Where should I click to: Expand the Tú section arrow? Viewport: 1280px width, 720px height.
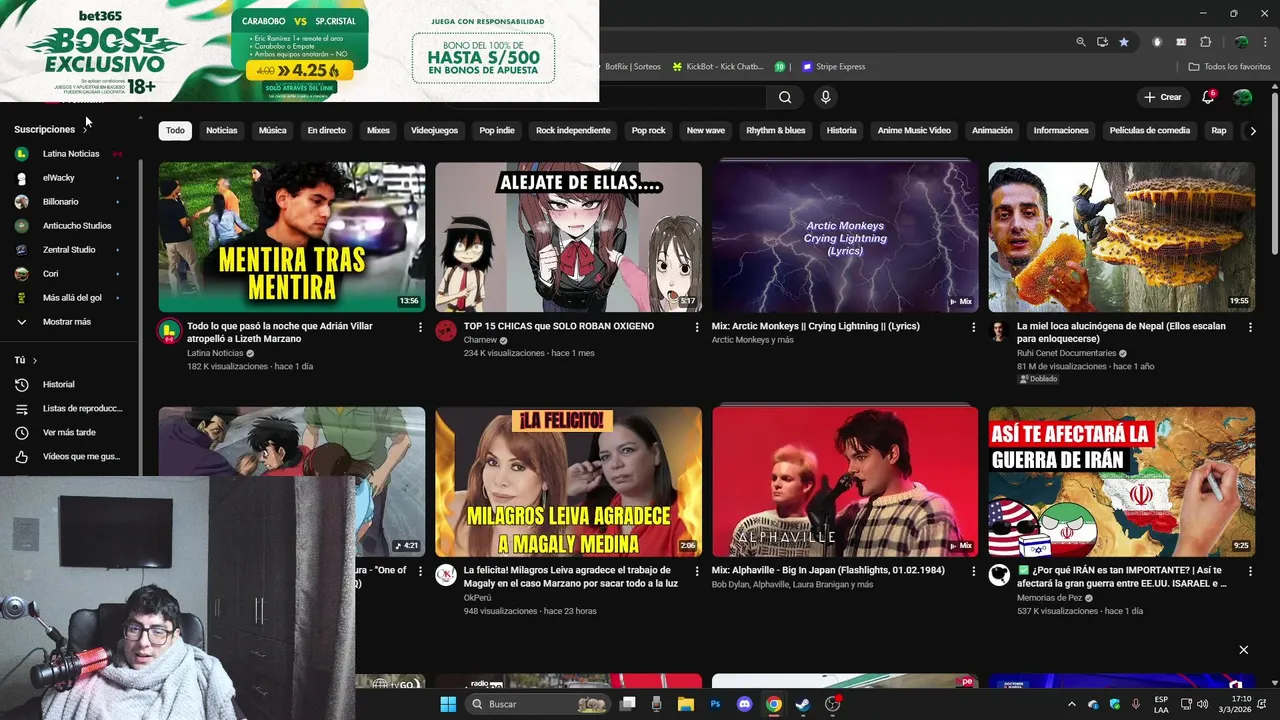[x=35, y=360]
